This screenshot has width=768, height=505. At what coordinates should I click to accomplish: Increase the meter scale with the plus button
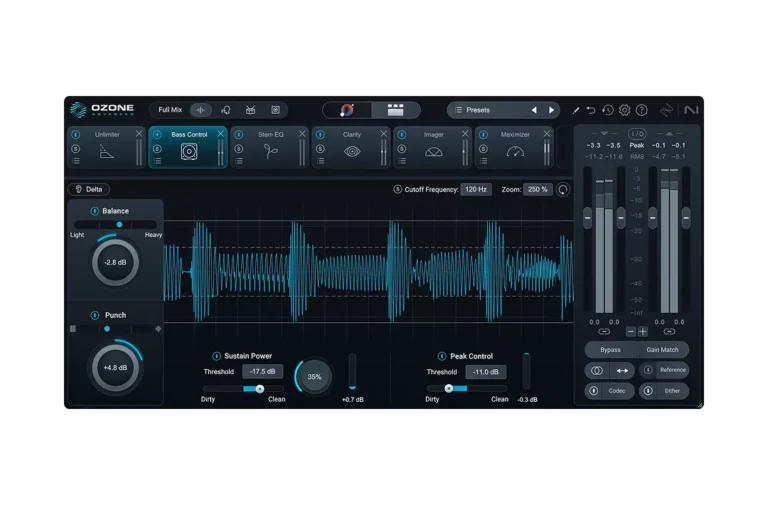[643, 332]
